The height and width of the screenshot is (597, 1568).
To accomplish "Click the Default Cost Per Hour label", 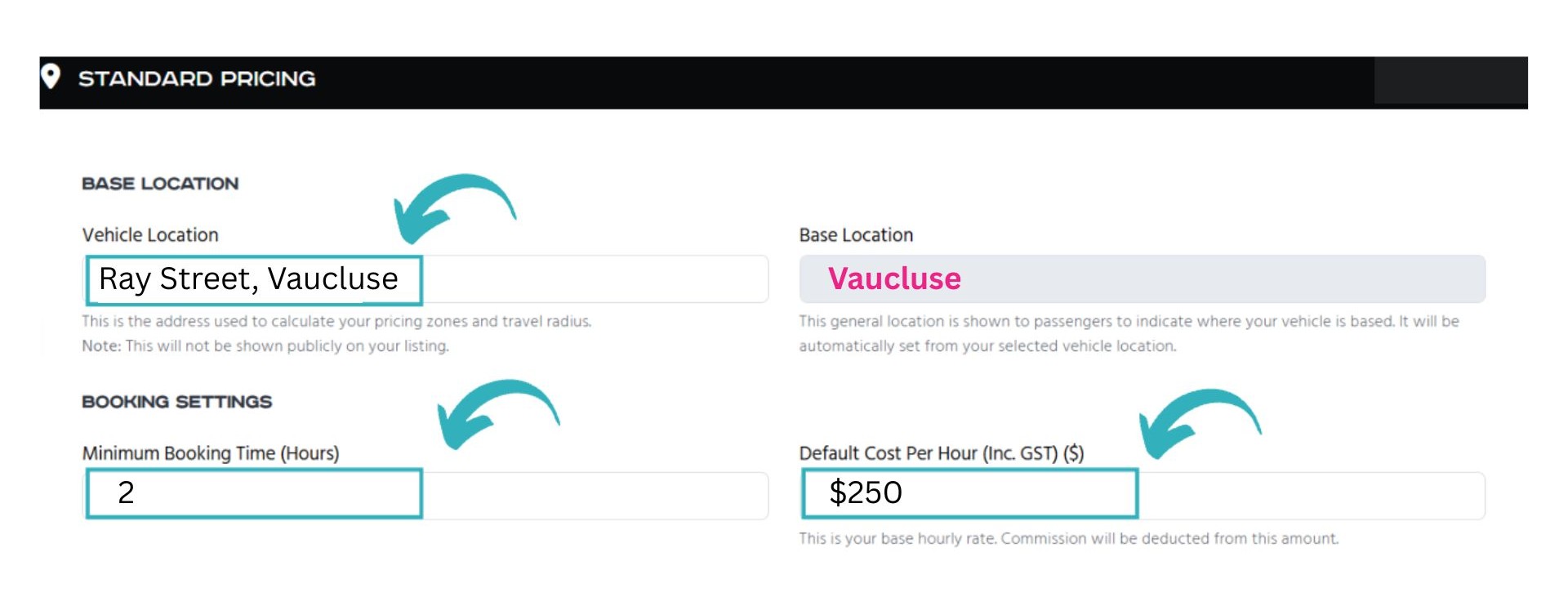I will coord(941,453).
